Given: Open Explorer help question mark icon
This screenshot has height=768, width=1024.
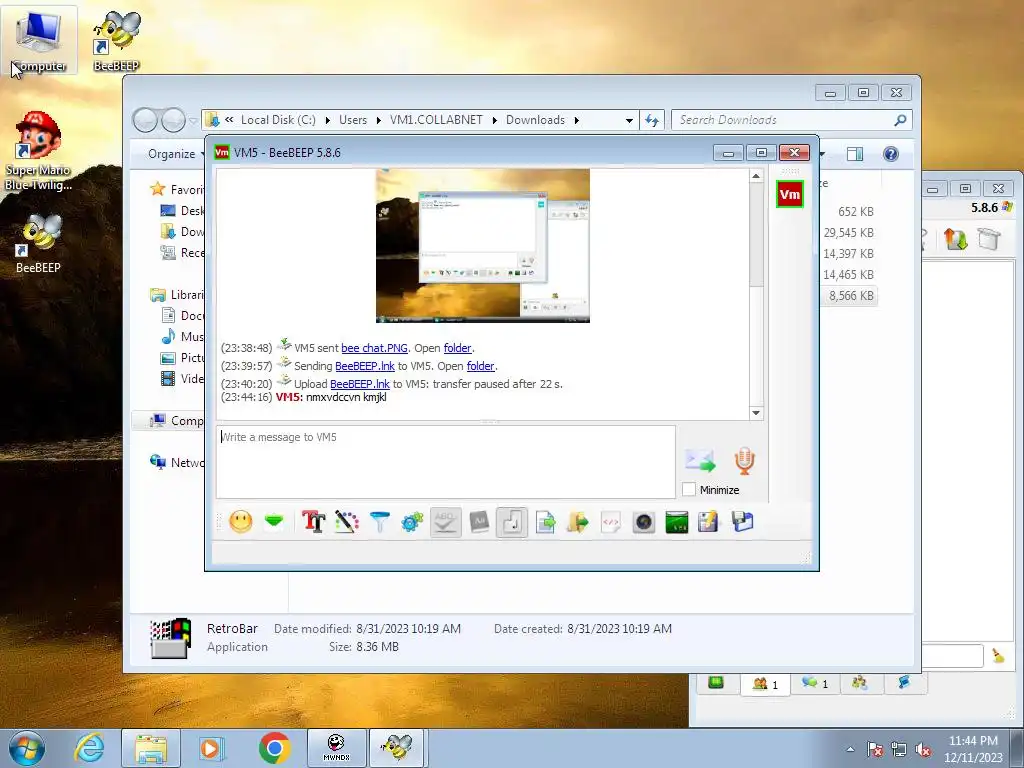Looking at the screenshot, I should (x=891, y=154).
